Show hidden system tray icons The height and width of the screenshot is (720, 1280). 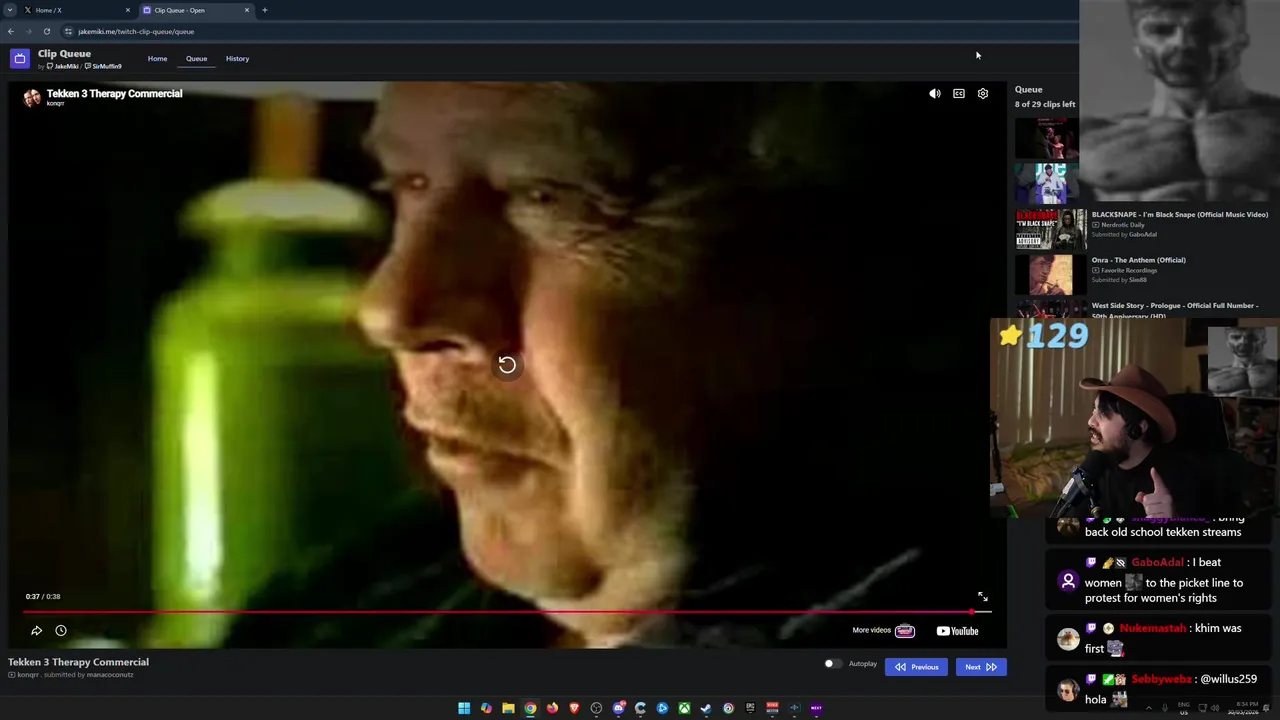pos(1149,708)
